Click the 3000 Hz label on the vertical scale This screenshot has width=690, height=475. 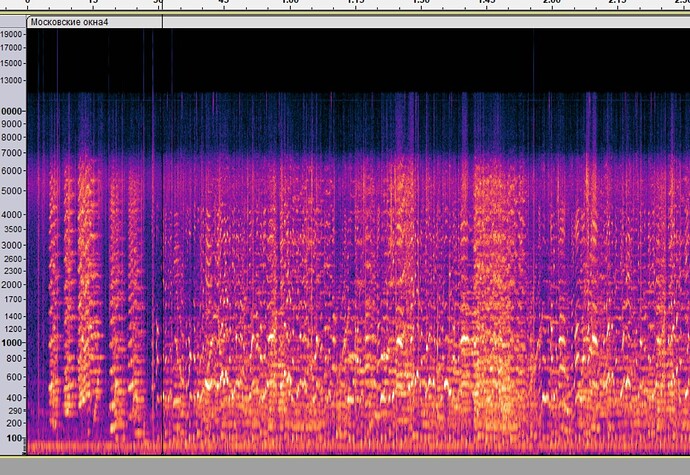[12, 245]
